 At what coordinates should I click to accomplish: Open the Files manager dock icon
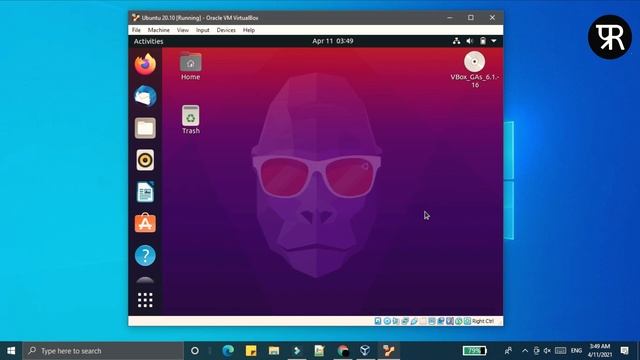145,128
